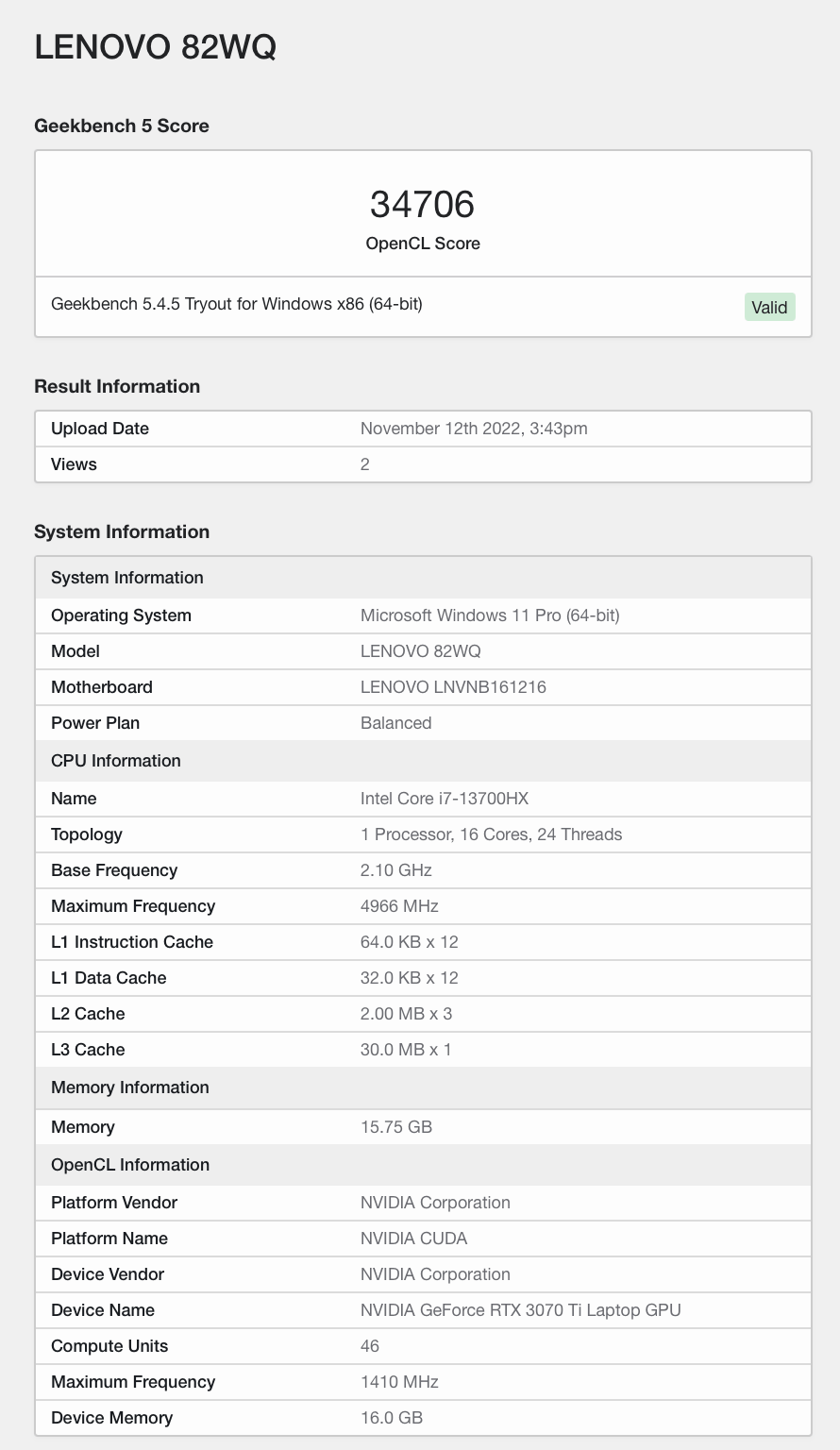Select Memory value 15.75 GB
This screenshot has width=840, height=1450.
point(396,1127)
